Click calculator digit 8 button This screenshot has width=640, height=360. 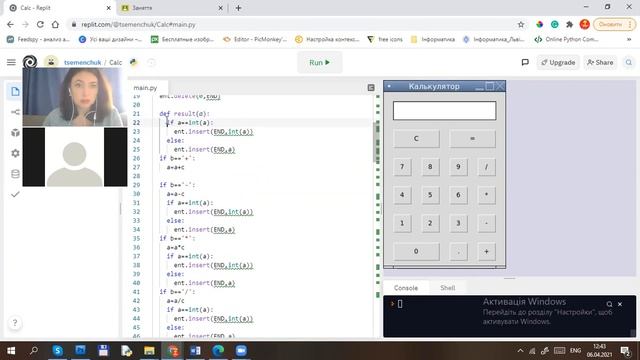point(430,167)
